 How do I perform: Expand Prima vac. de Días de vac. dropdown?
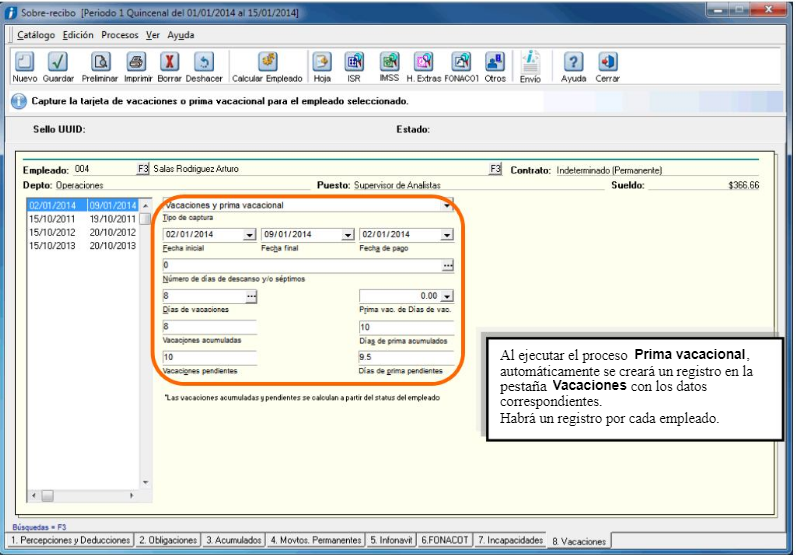click(x=447, y=296)
